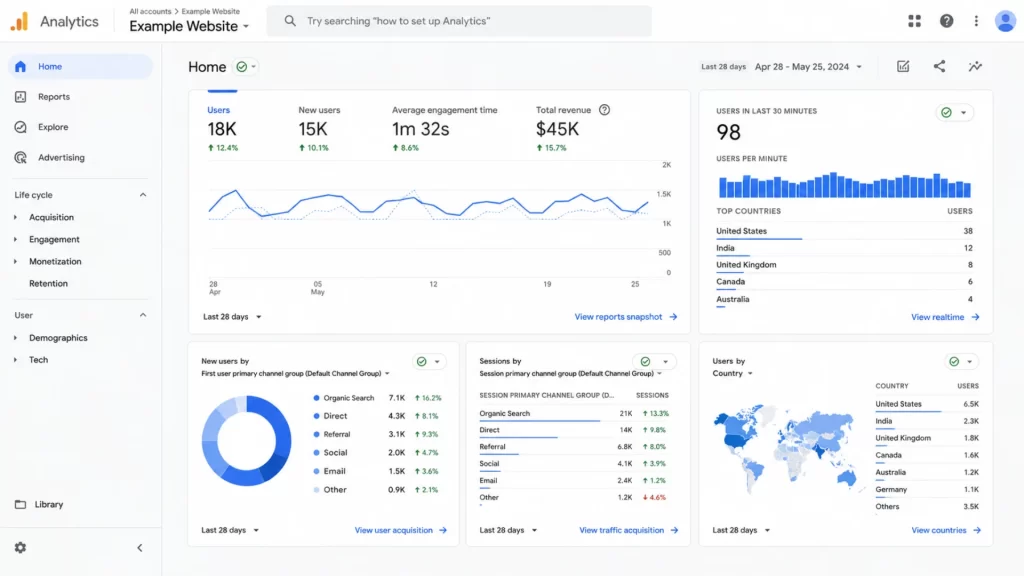Open the Insights sparkline icon

tap(975, 67)
